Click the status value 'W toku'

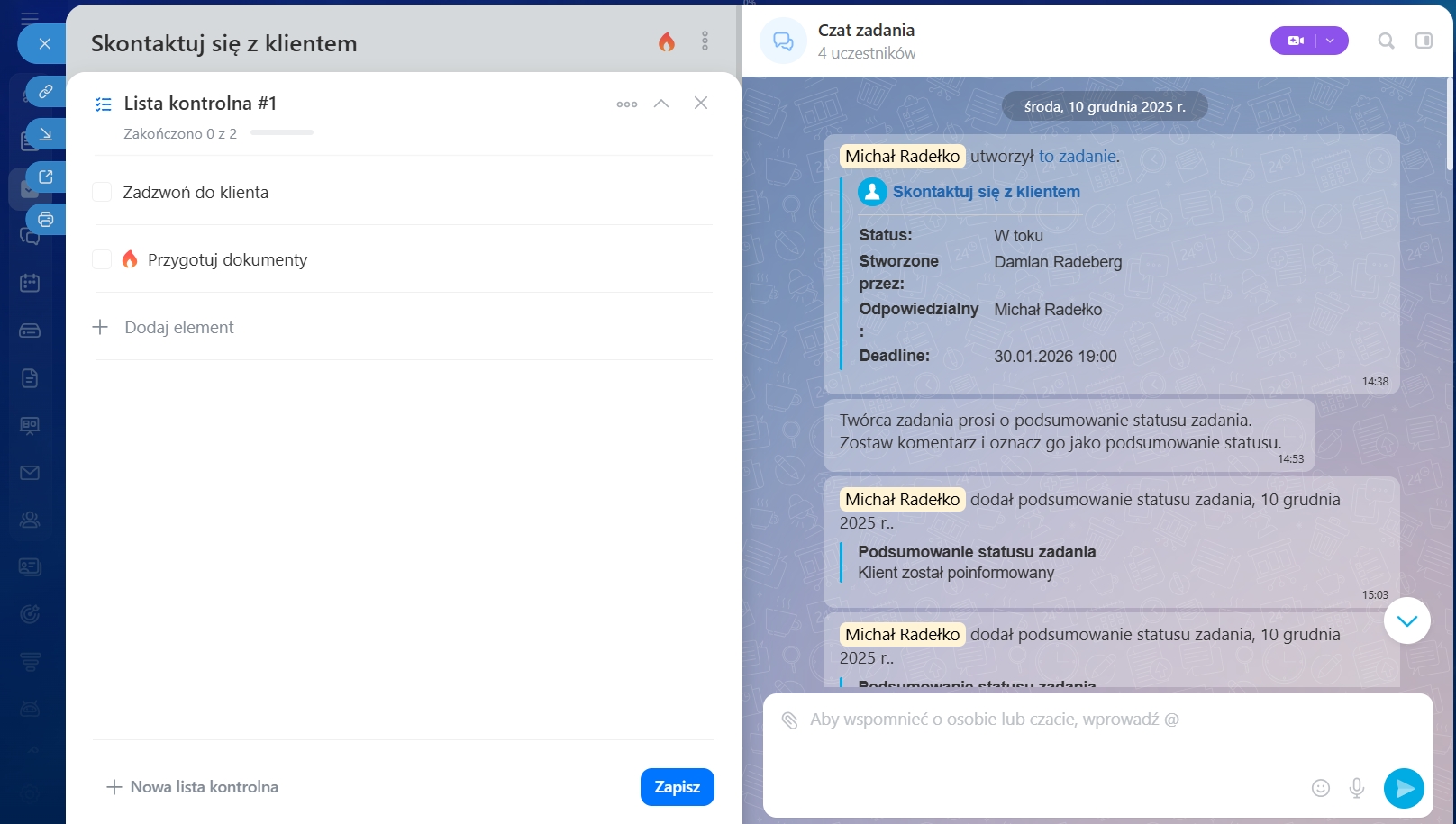click(1019, 236)
